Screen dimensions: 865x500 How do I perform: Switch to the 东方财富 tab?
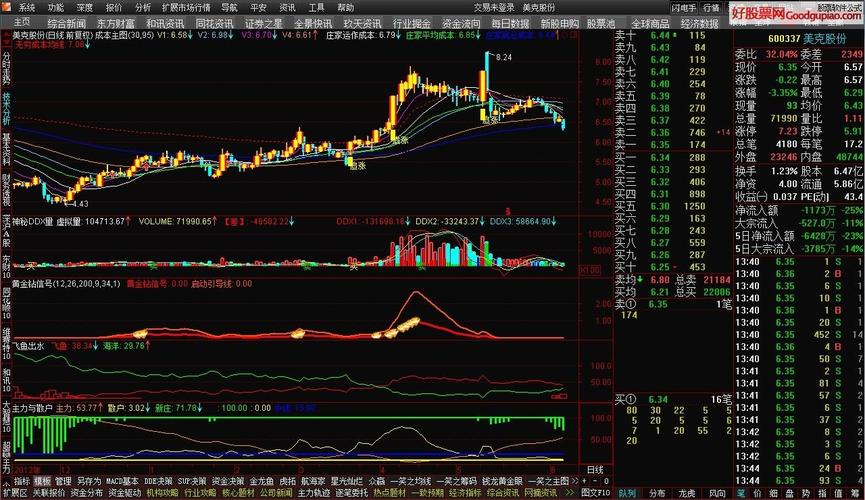116,23
